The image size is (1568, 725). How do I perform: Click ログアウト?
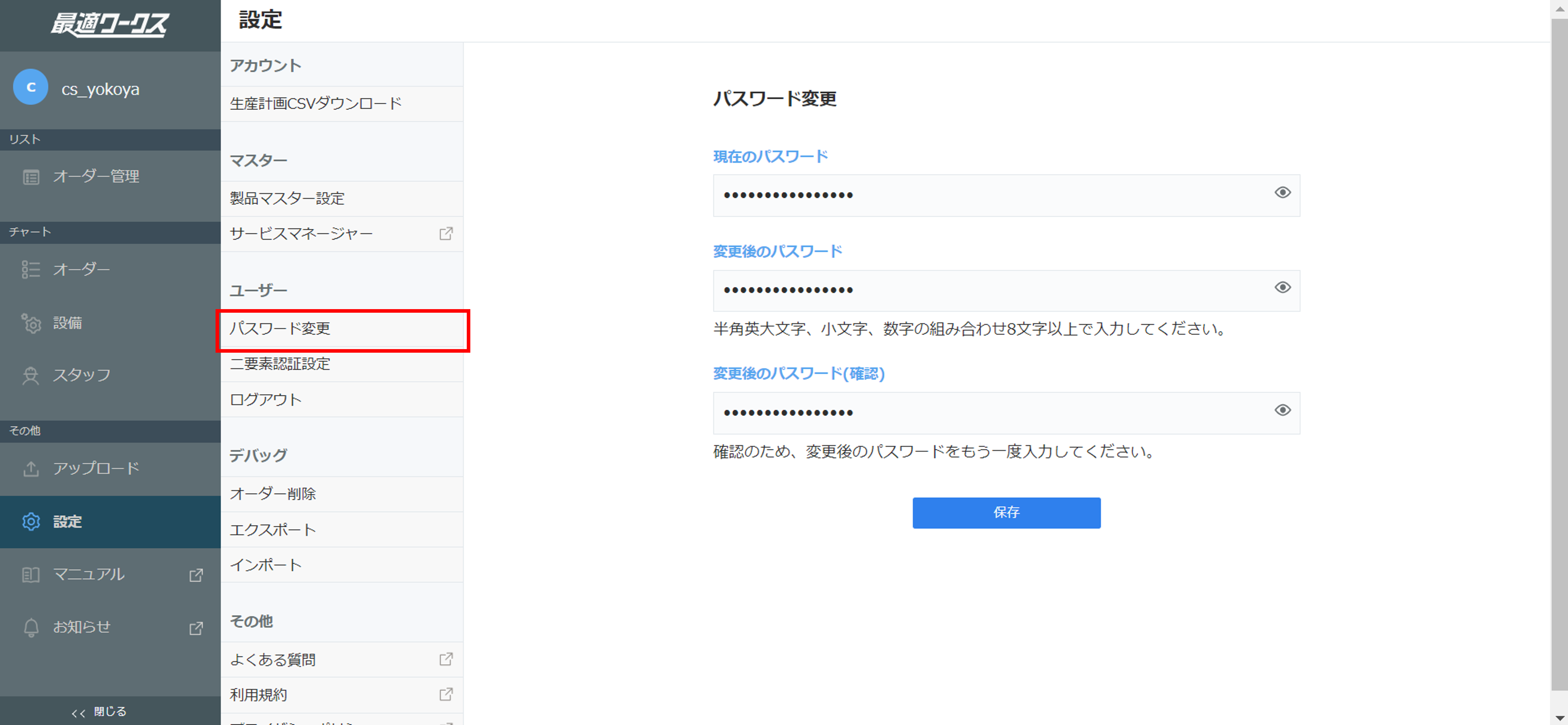(x=342, y=399)
